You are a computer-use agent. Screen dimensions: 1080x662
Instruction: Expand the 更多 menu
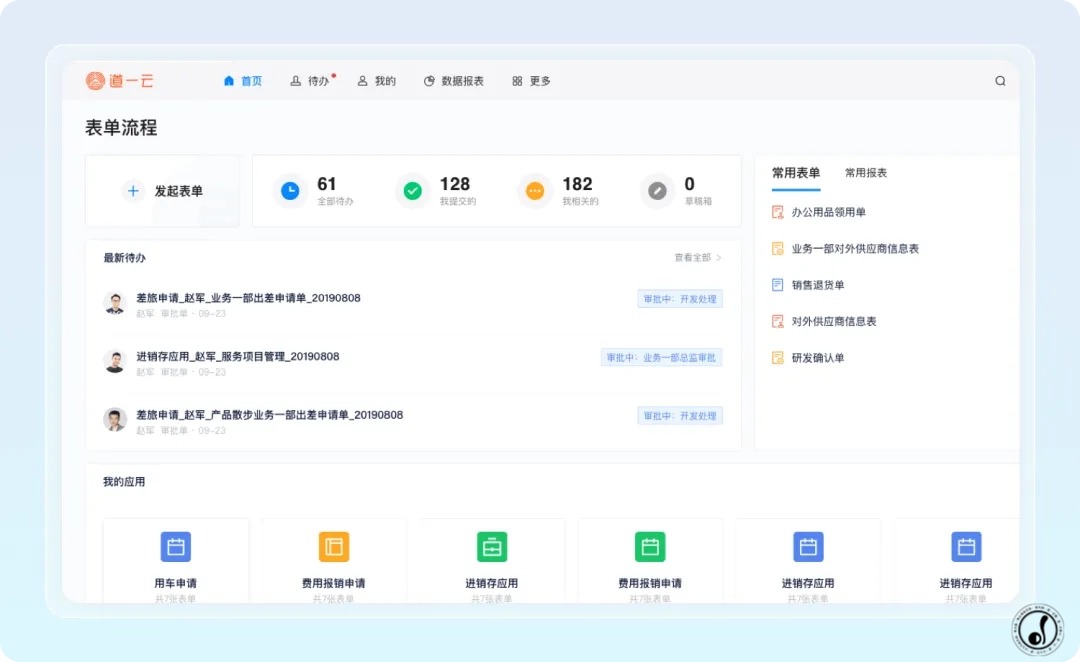click(531, 81)
